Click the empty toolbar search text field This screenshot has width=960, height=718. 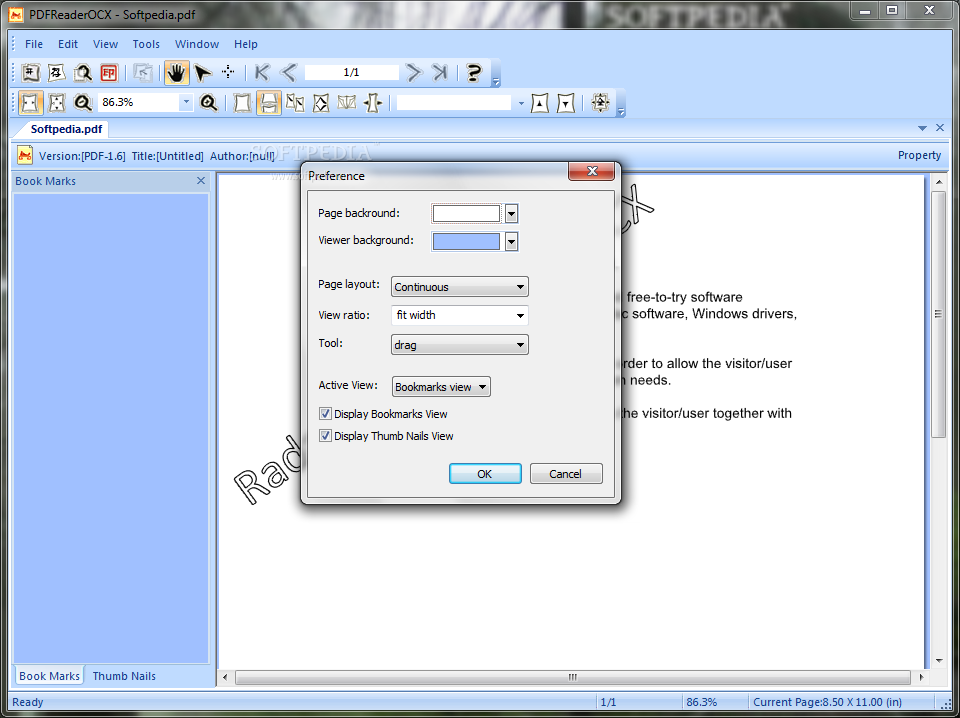(x=454, y=103)
